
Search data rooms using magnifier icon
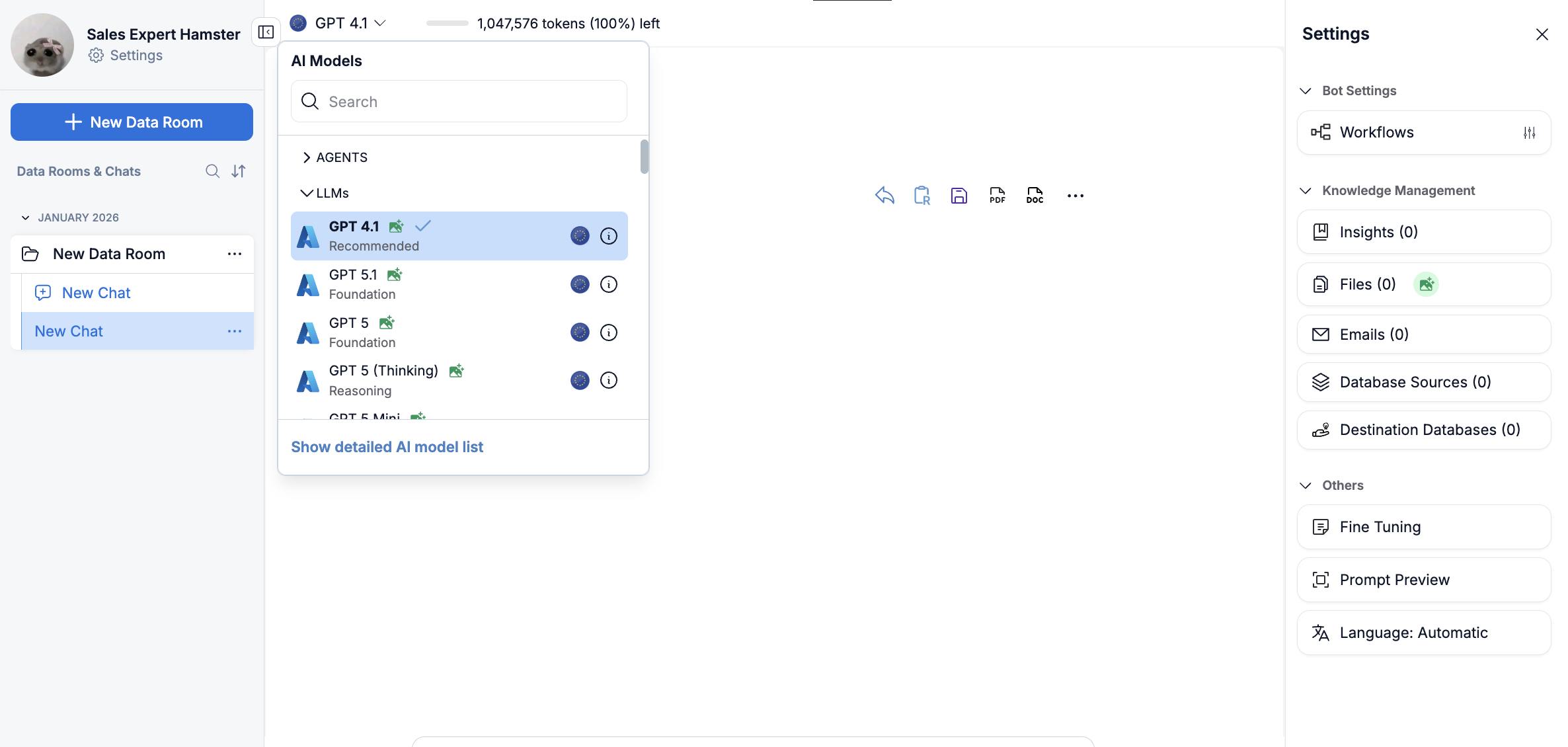[212, 171]
